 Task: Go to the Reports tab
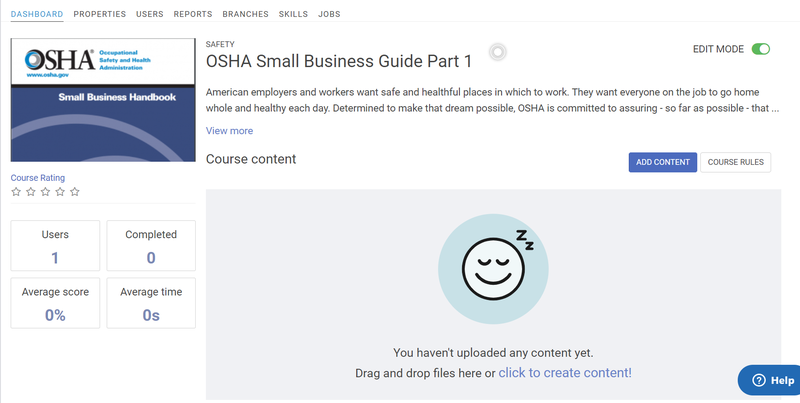(x=193, y=14)
